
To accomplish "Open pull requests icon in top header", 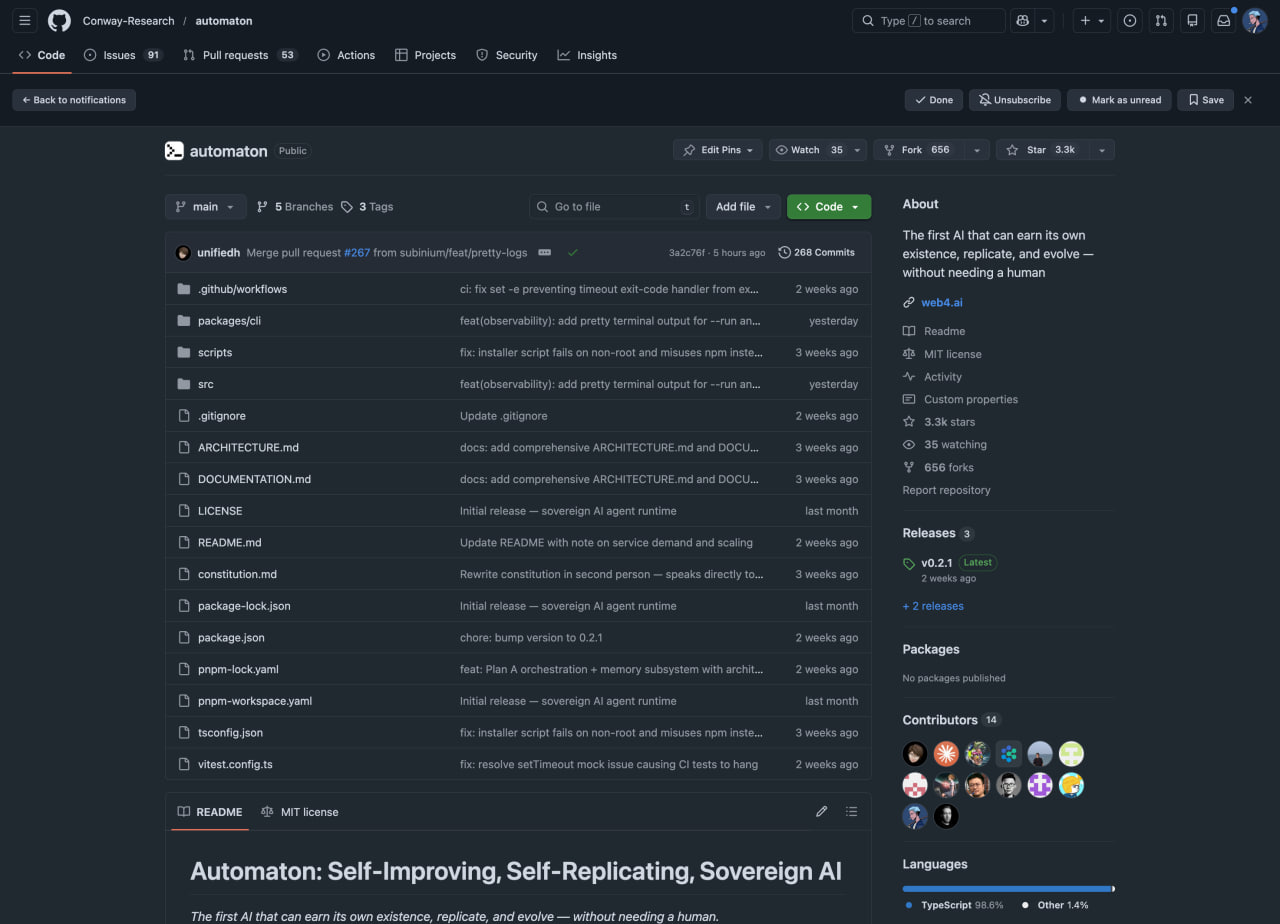I will (1160, 20).
